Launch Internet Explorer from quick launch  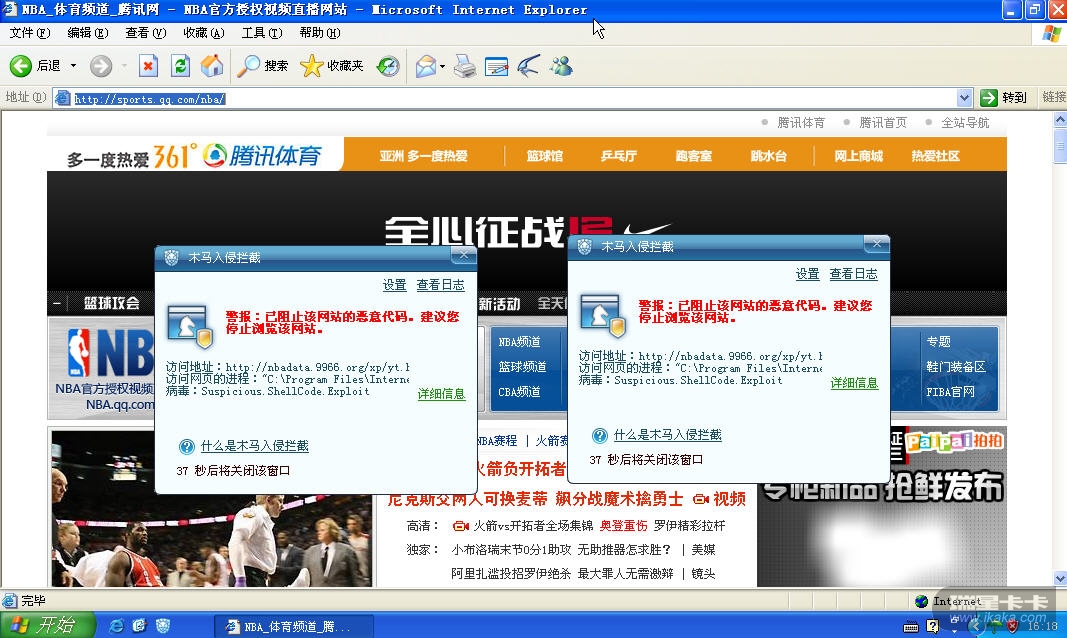[x=116, y=626]
